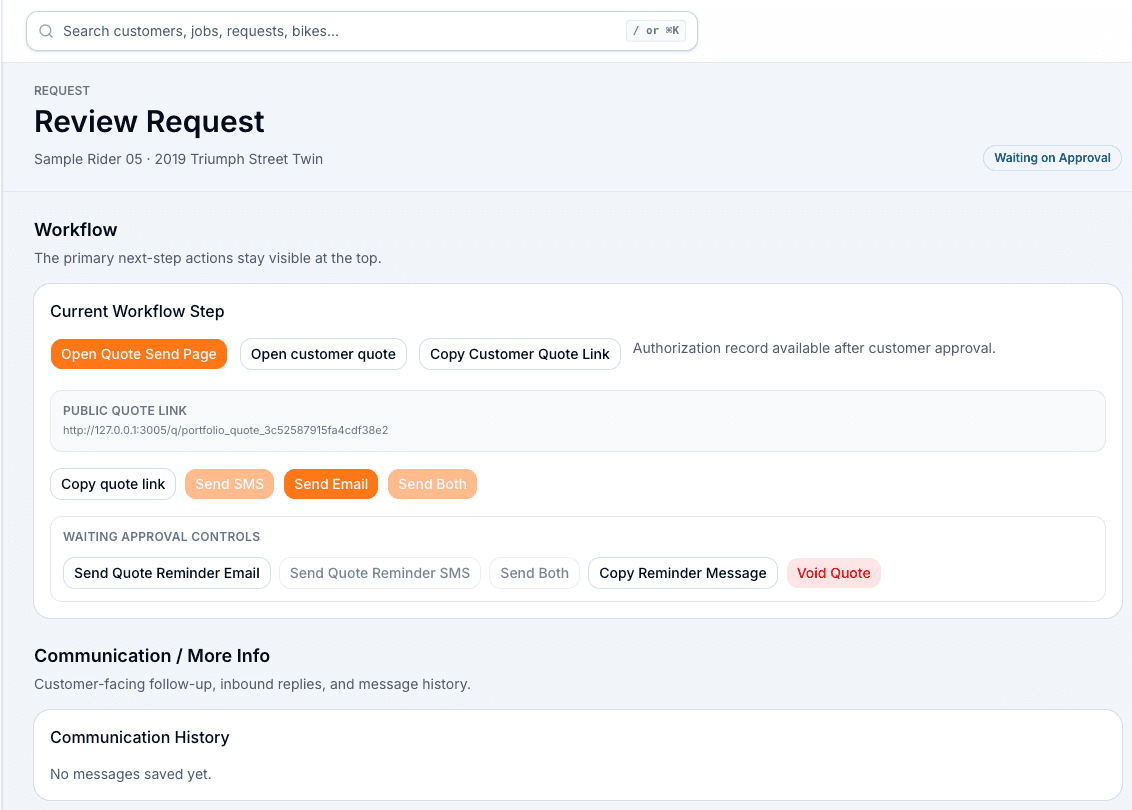Viewport: 1132px width, 810px height.
Task: Send the quote by Email
Action: pyautogui.click(x=331, y=484)
